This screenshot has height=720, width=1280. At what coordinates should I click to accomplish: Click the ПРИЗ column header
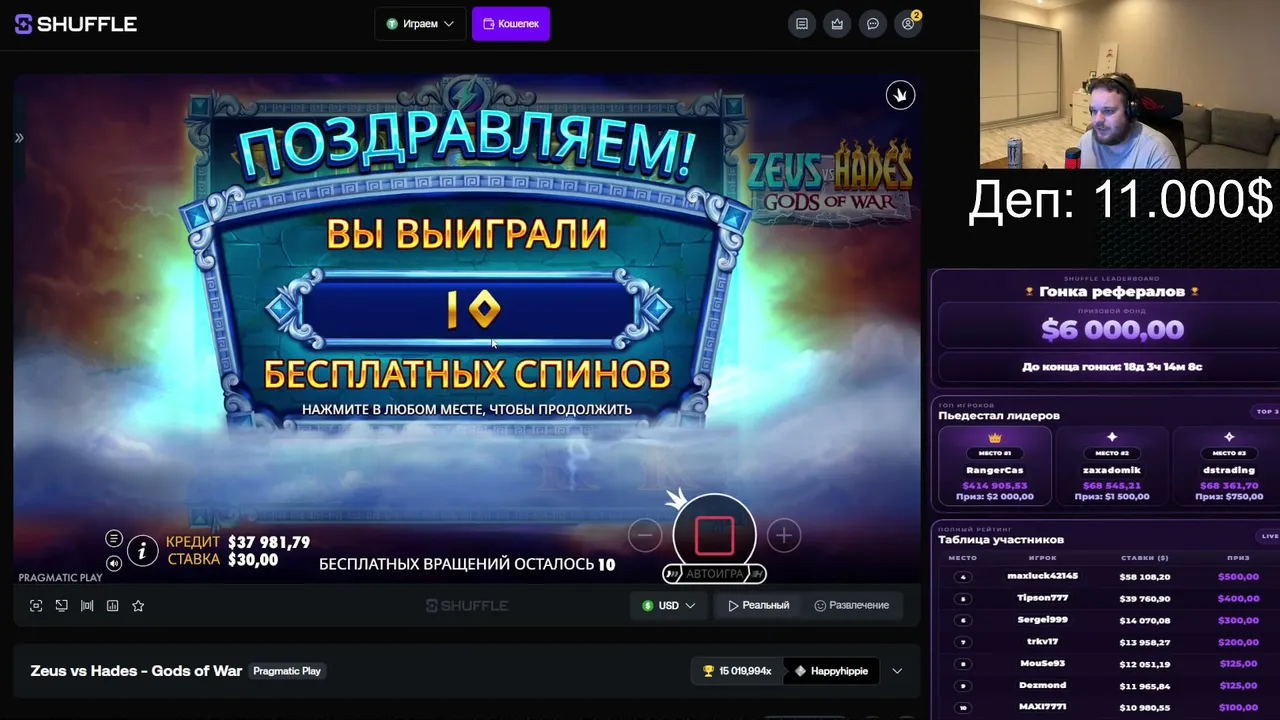coord(1238,558)
